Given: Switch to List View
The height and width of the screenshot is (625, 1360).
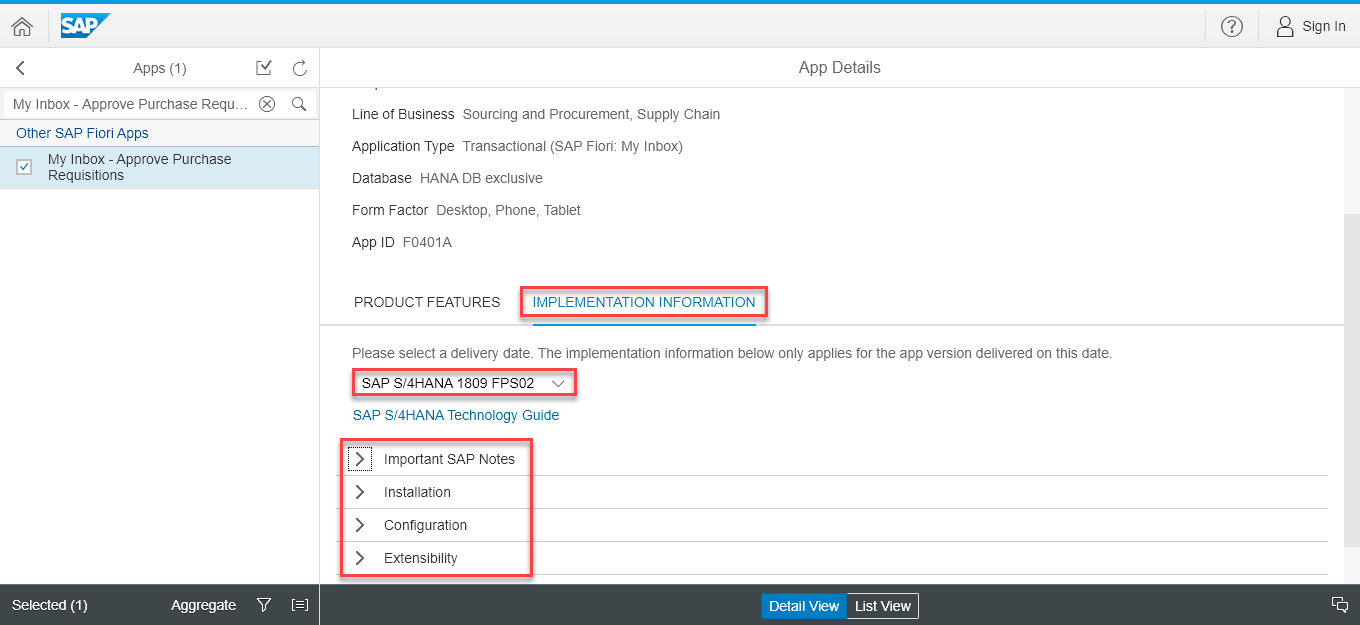Looking at the screenshot, I should 882,606.
